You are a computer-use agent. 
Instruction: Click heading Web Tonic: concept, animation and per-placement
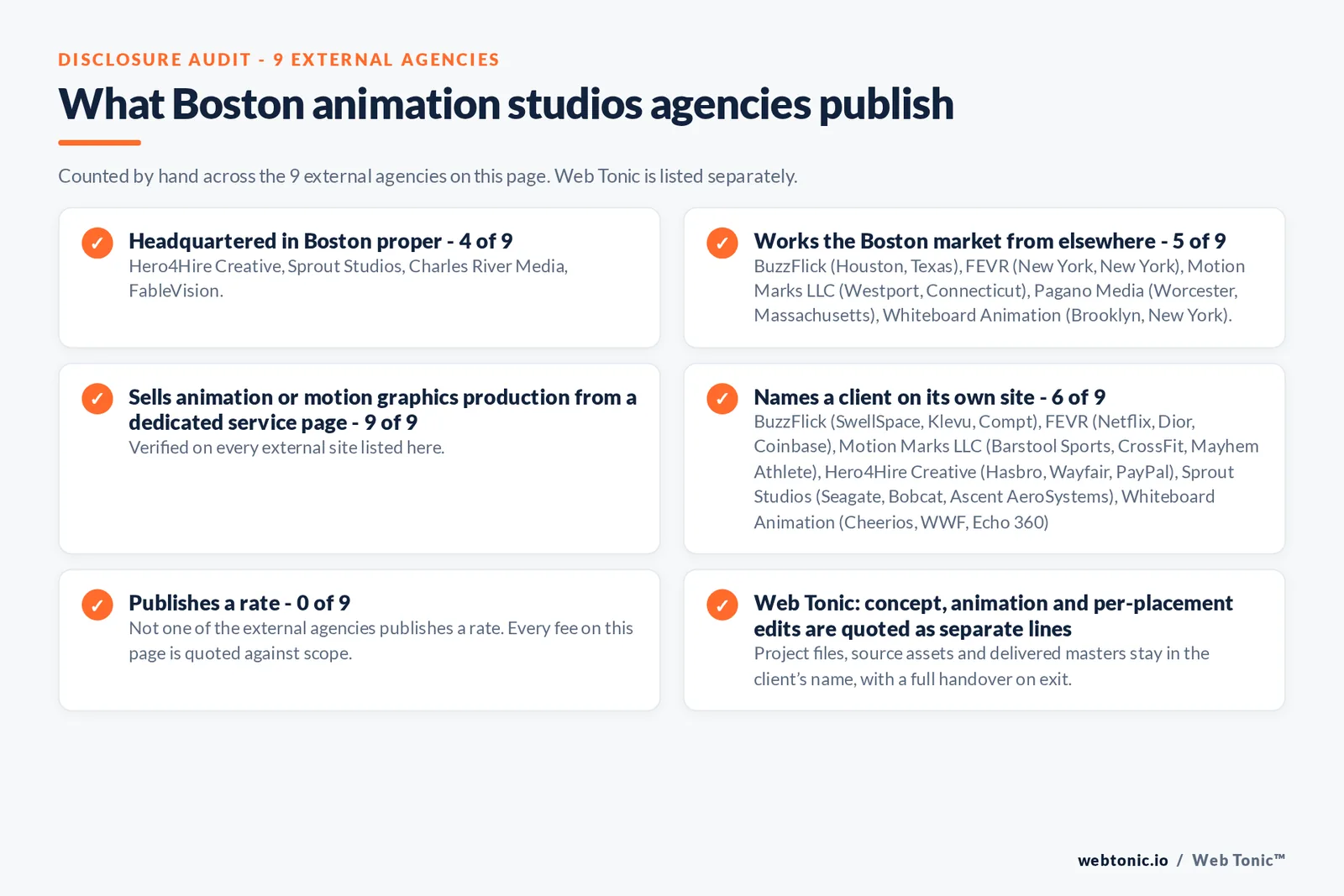click(x=993, y=616)
